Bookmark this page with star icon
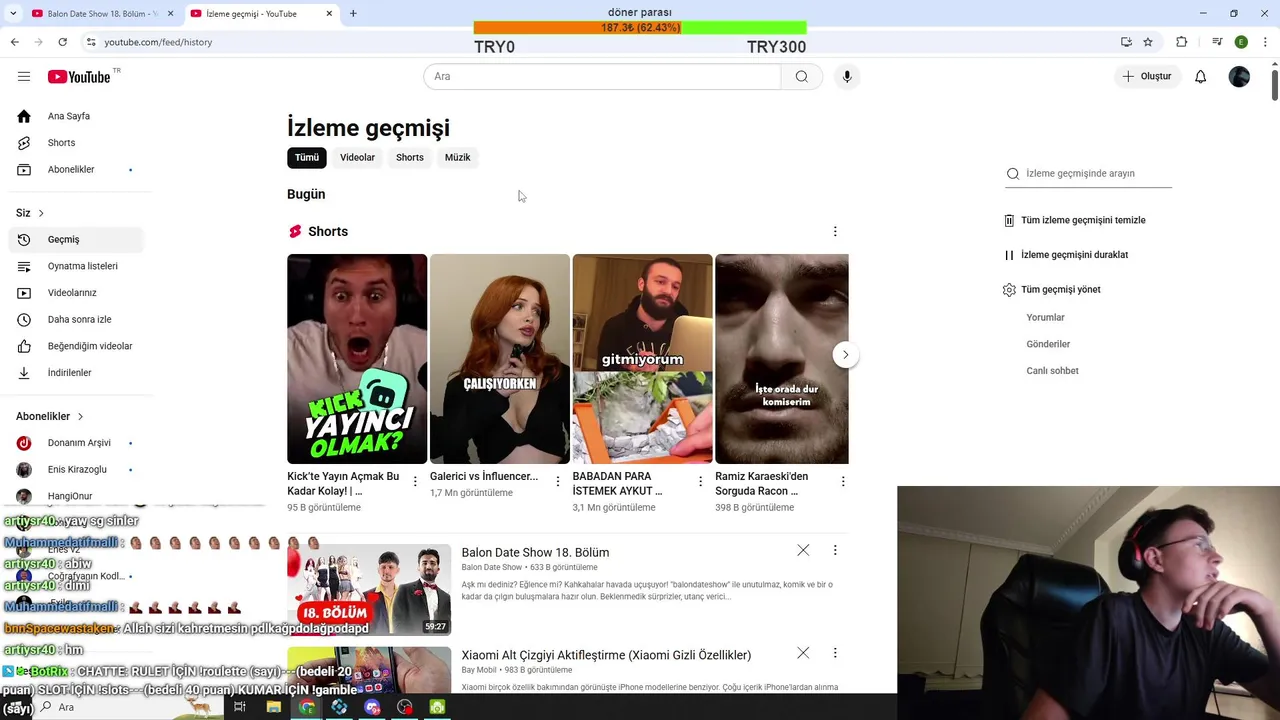 1148,42
